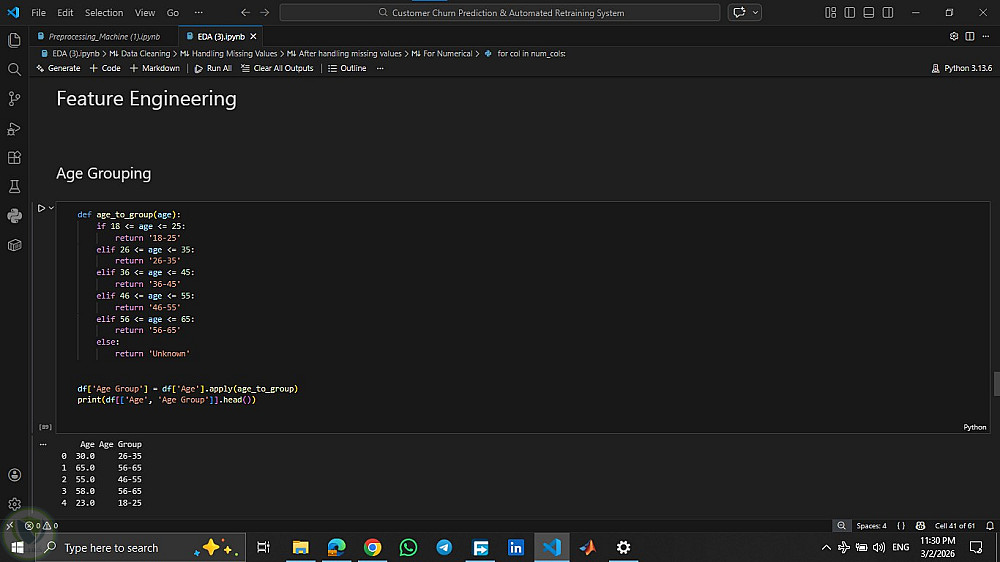The width and height of the screenshot is (1000, 562).
Task: Open the Go menu
Action: pos(173,12)
